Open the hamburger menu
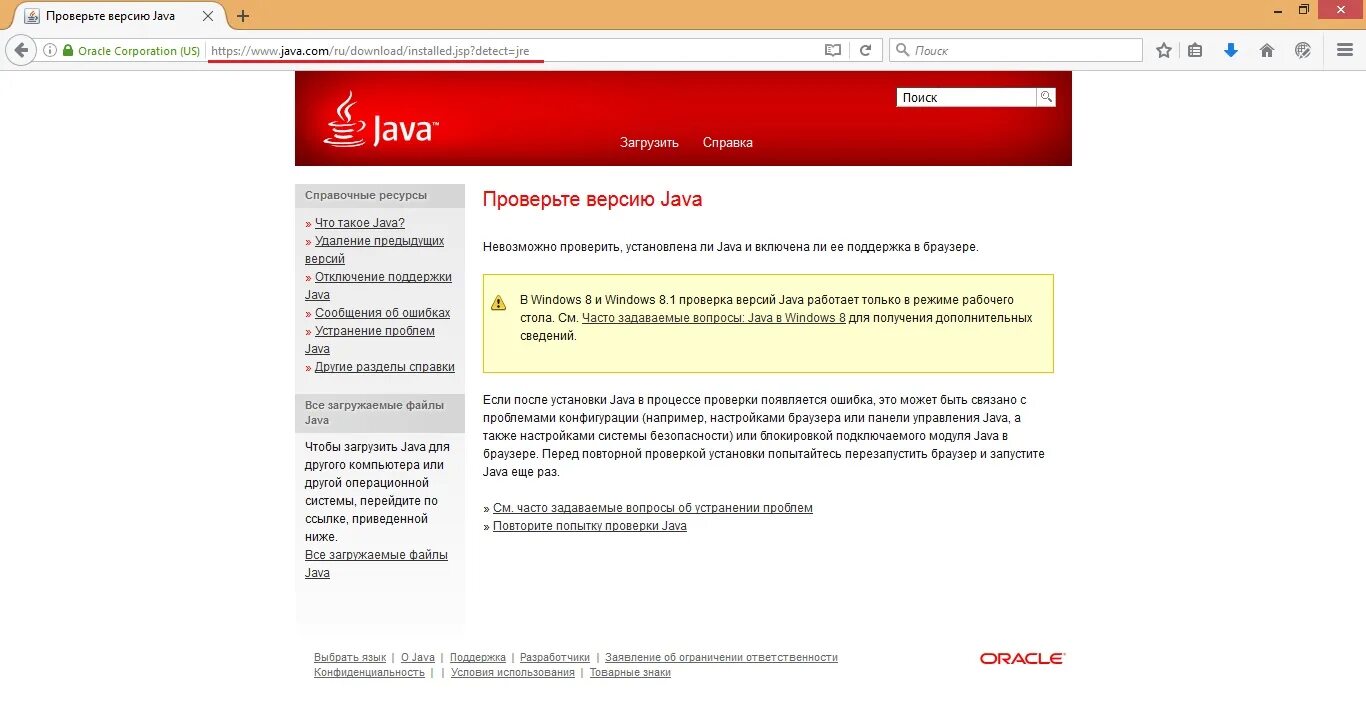 1345,50
